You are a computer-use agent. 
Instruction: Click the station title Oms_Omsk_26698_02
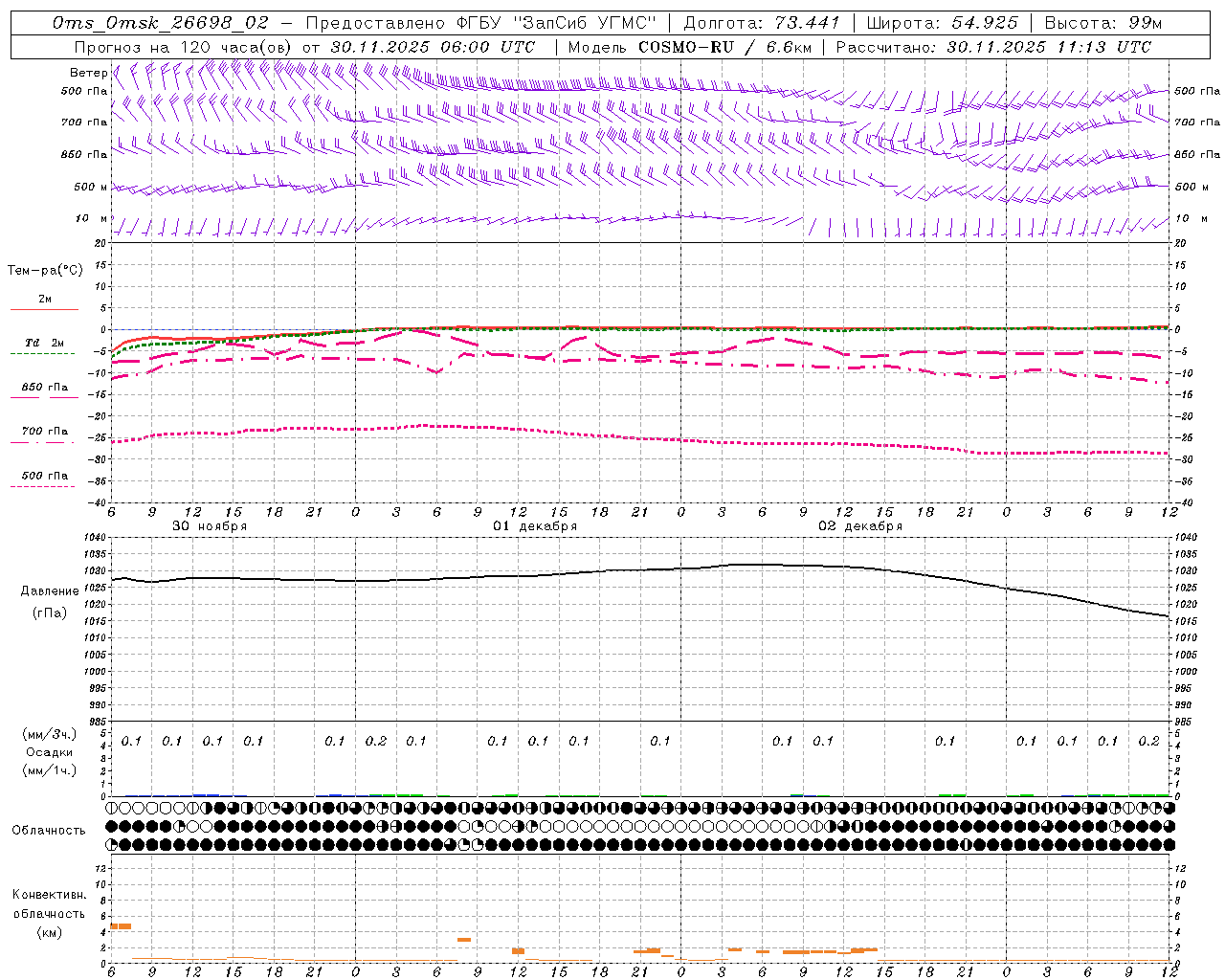(161, 22)
